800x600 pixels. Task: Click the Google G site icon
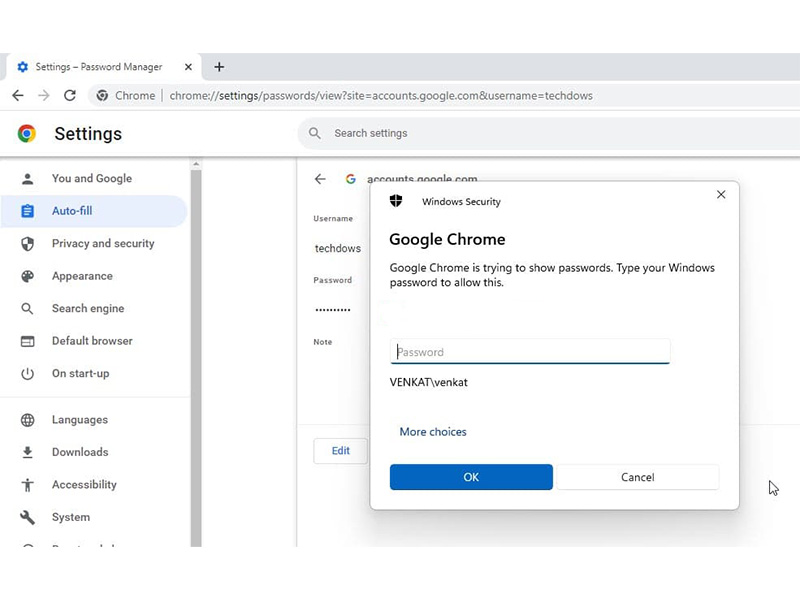point(351,179)
